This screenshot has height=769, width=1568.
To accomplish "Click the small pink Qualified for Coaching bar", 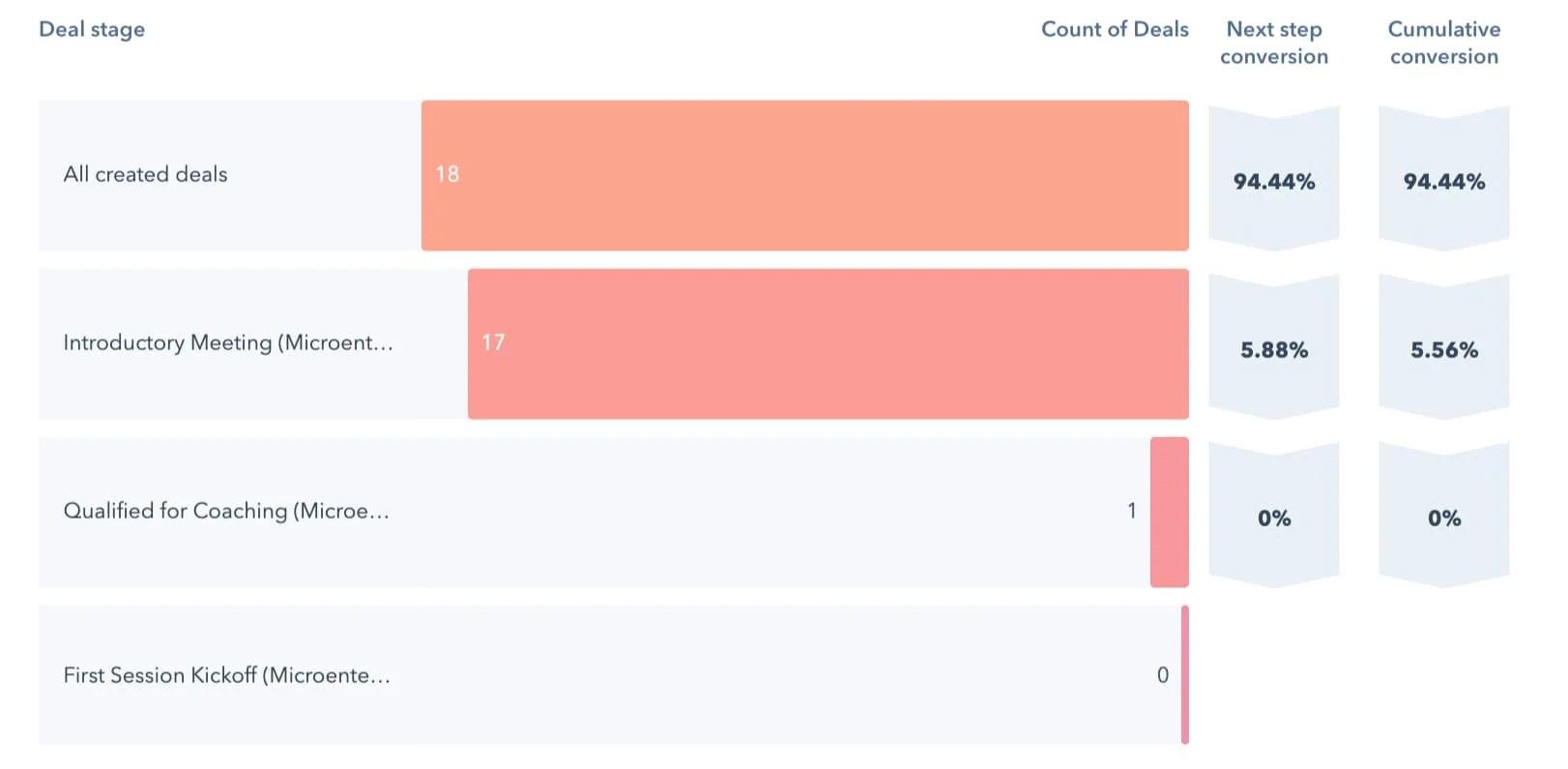I will [1169, 512].
